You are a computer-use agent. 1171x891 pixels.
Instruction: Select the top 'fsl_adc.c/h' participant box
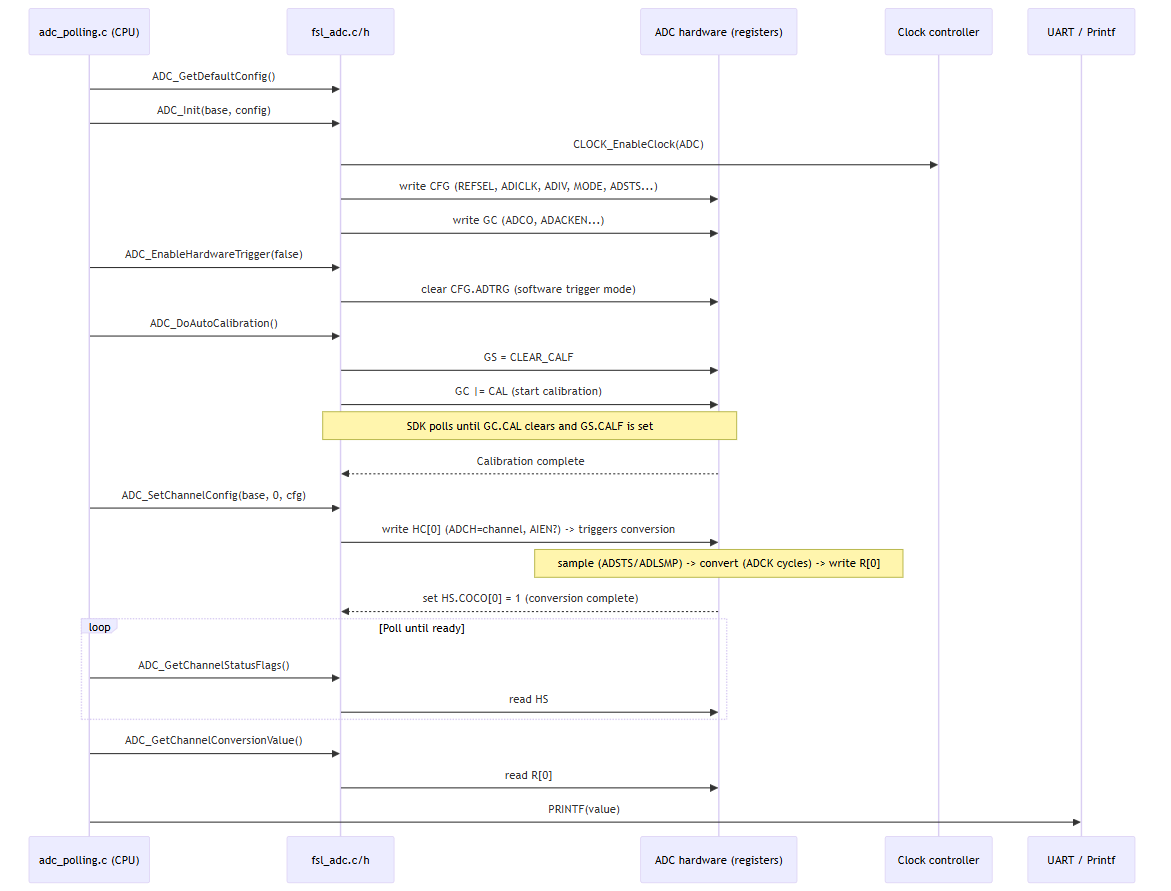click(340, 32)
